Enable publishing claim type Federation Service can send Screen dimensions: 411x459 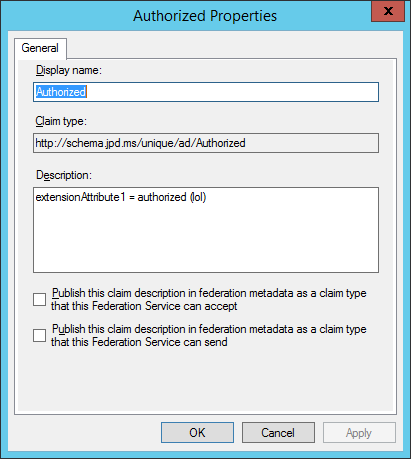(x=39, y=335)
